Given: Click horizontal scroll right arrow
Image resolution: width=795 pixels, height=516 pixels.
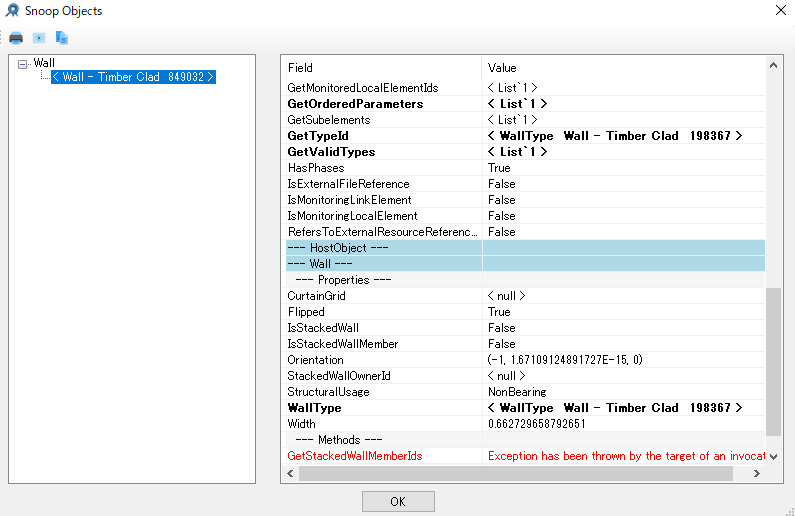Looking at the screenshot, I should 756,473.
